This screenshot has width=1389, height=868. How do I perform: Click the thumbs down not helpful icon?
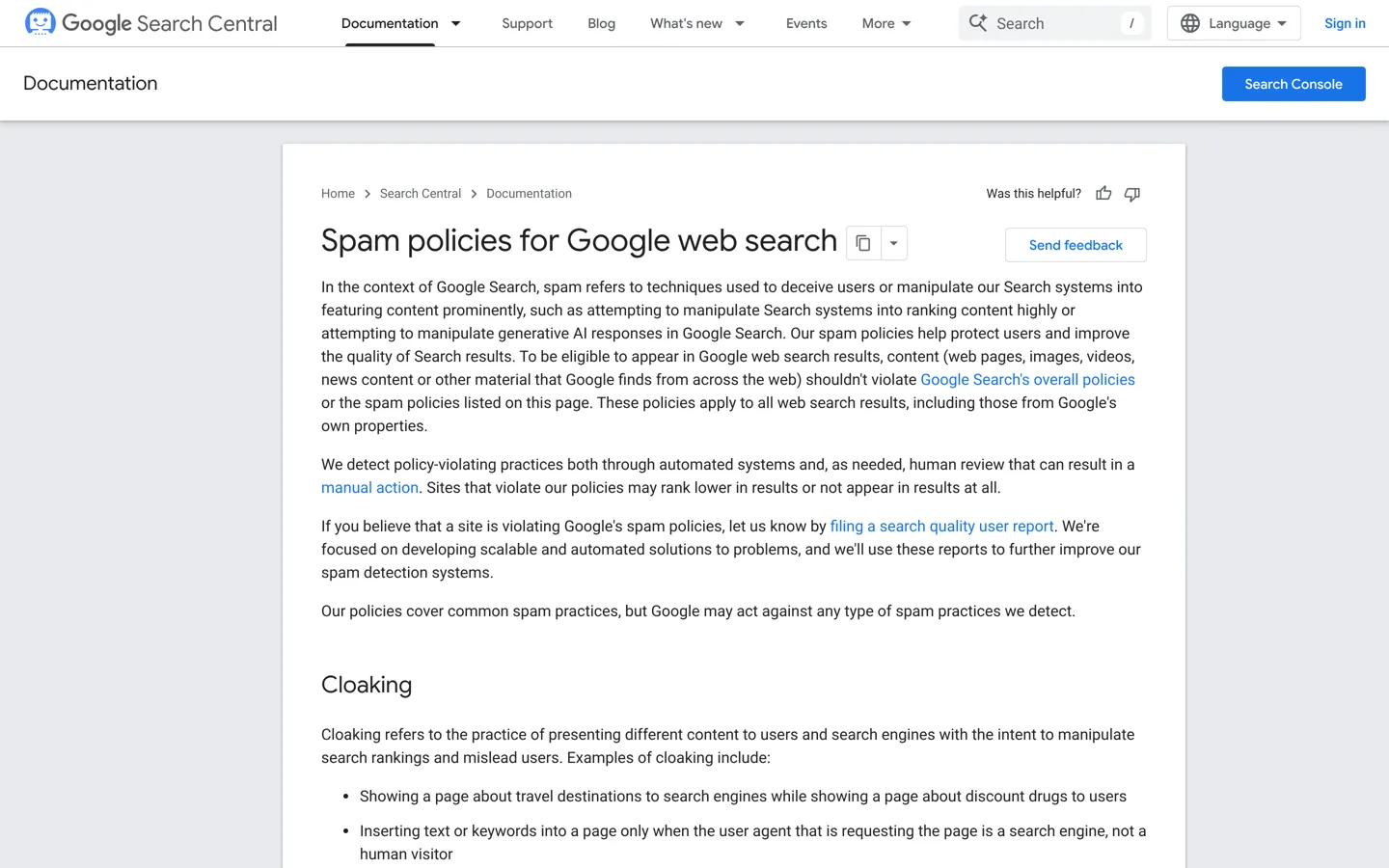pyautogui.click(x=1132, y=194)
